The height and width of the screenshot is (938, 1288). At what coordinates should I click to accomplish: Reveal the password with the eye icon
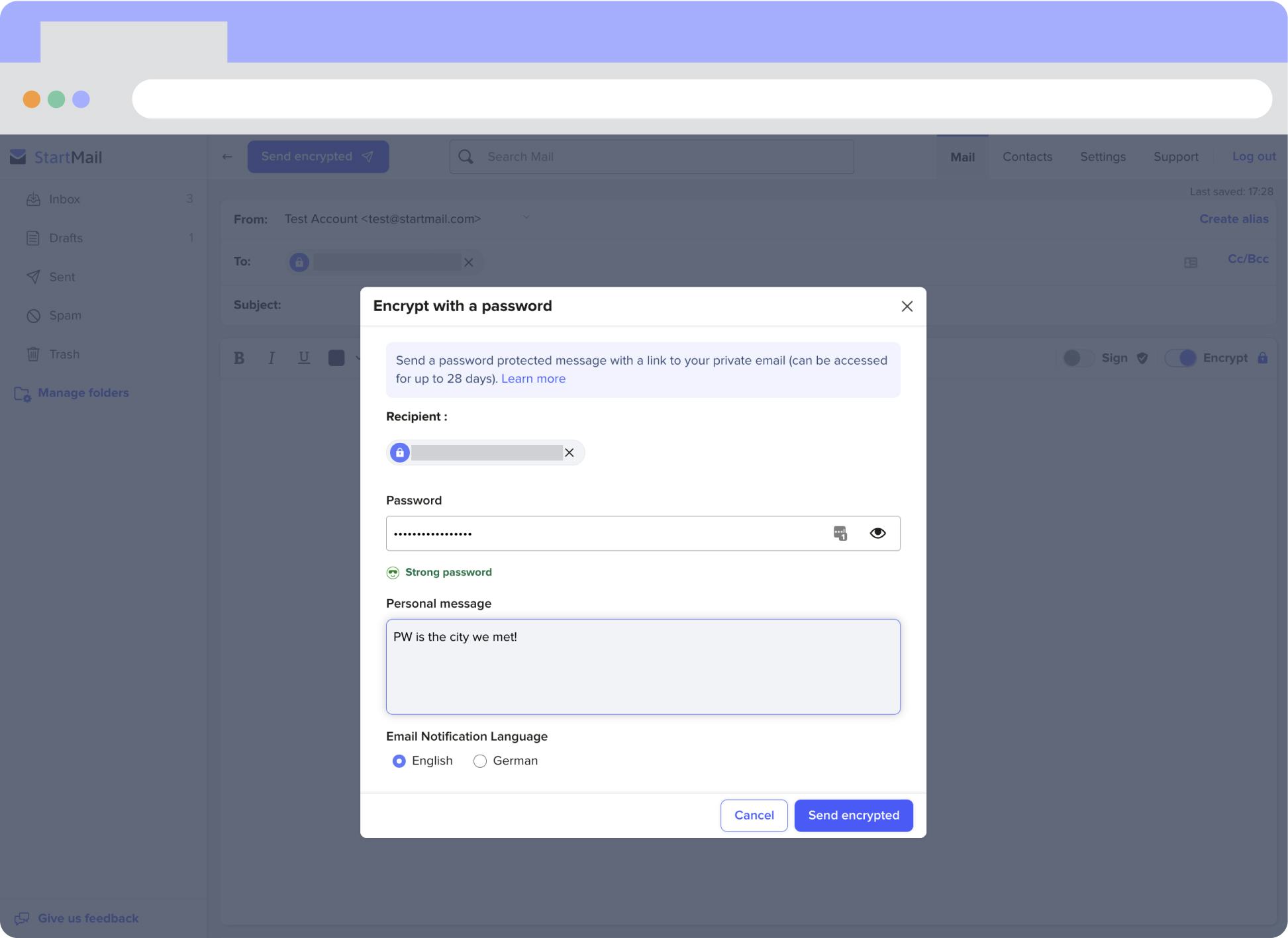pyautogui.click(x=878, y=533)
